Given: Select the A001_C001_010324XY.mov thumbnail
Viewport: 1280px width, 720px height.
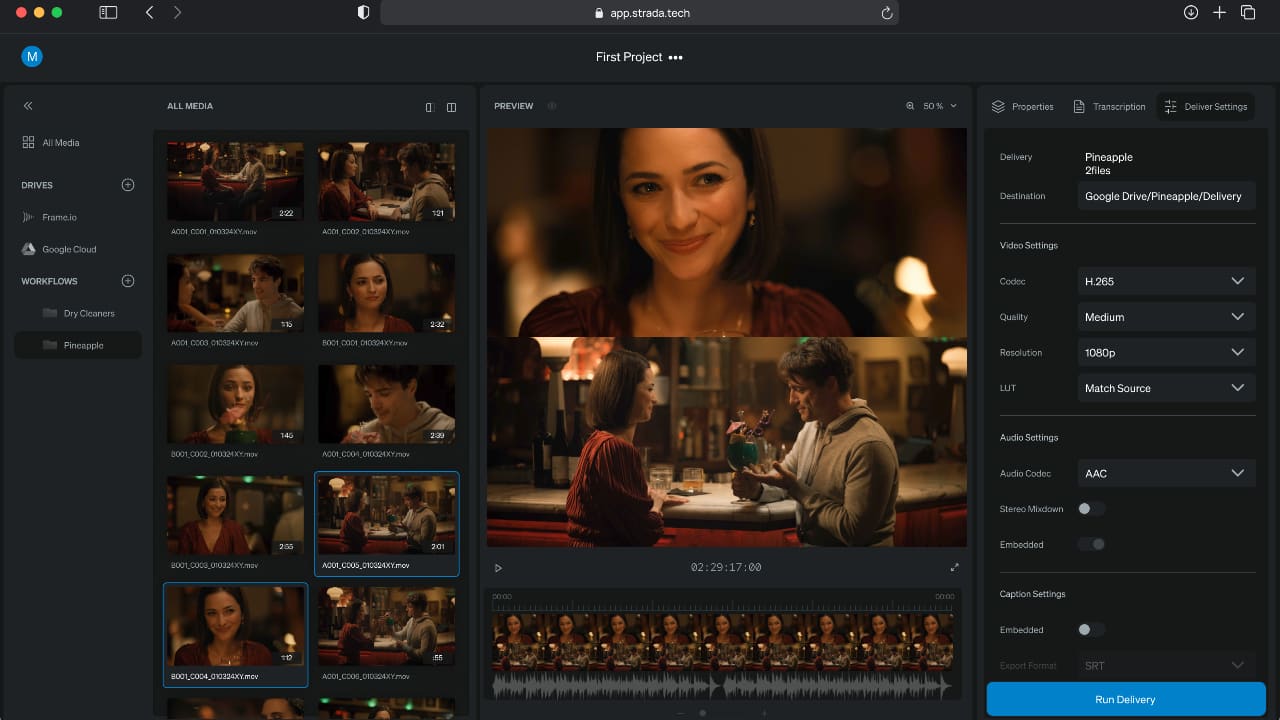Looking at the screenshot, I should coord(235,181).
